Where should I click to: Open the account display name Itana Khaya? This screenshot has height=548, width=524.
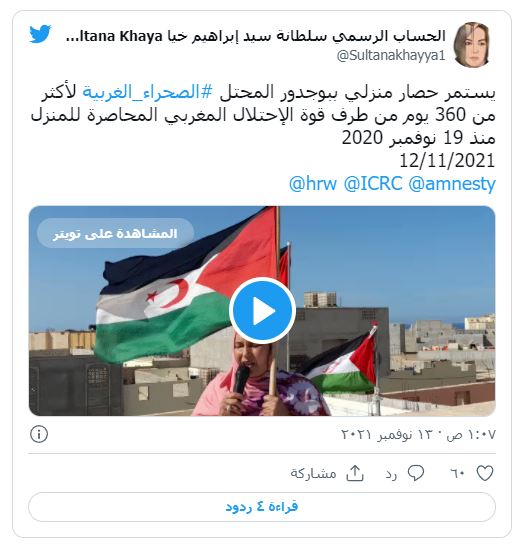click(x=256, y=36)
